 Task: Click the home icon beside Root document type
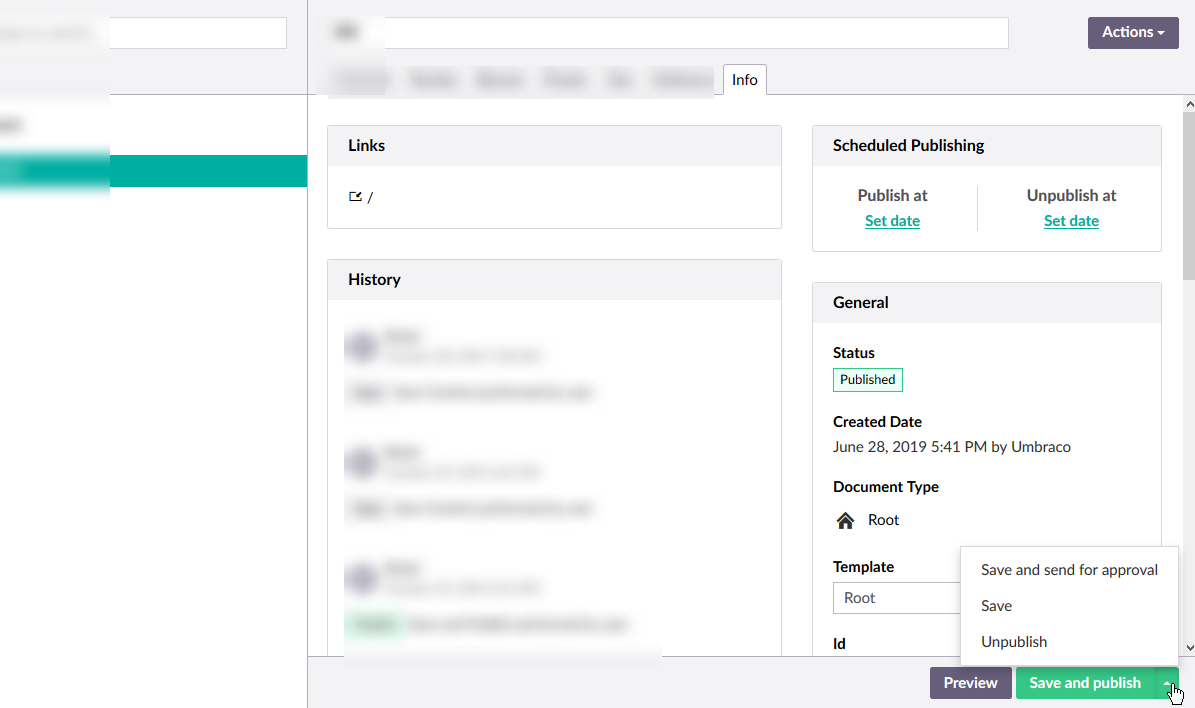pyautogui.click(x=843, y=519)
